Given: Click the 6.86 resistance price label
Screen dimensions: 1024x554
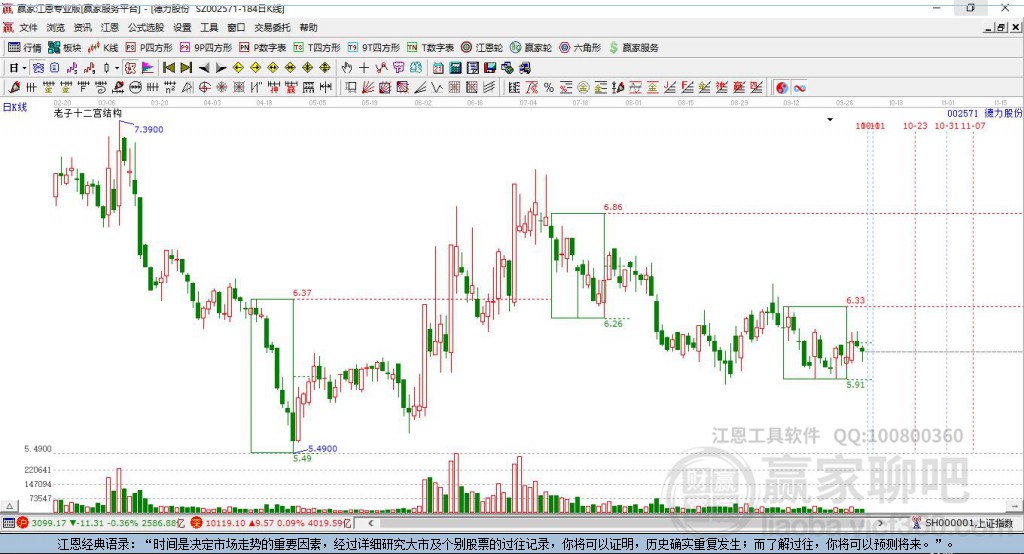Looking at the screenshot, I should tap(613, 207).
